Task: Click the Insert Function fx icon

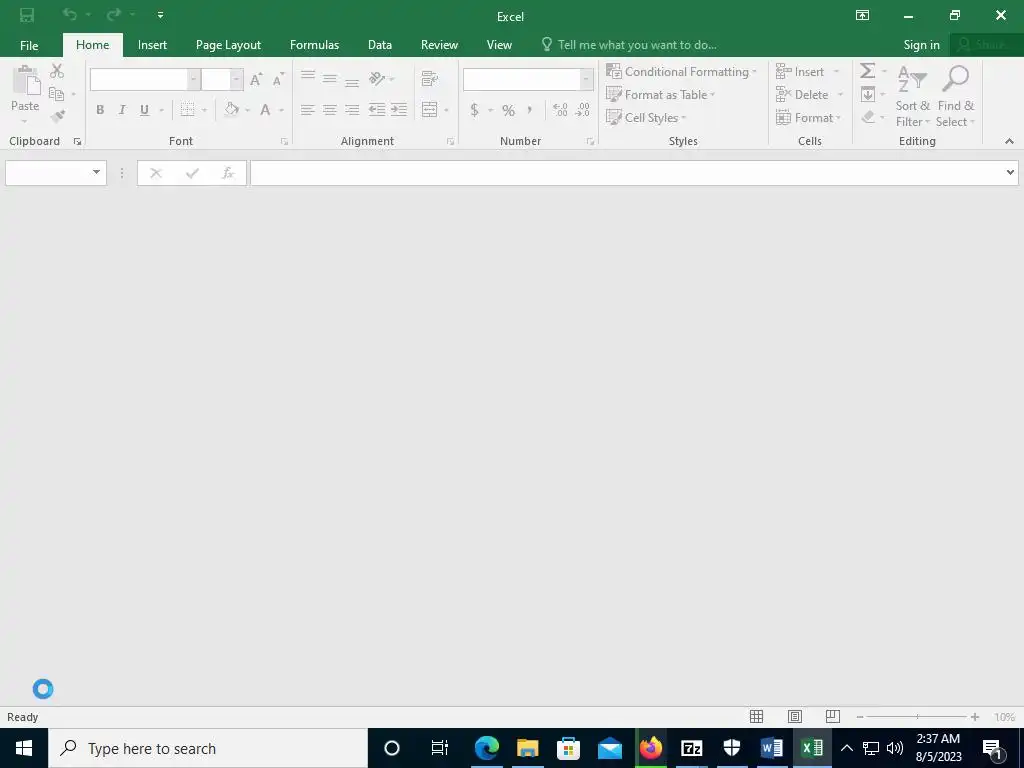Action: pyautogui.click(x=228, y=173)
